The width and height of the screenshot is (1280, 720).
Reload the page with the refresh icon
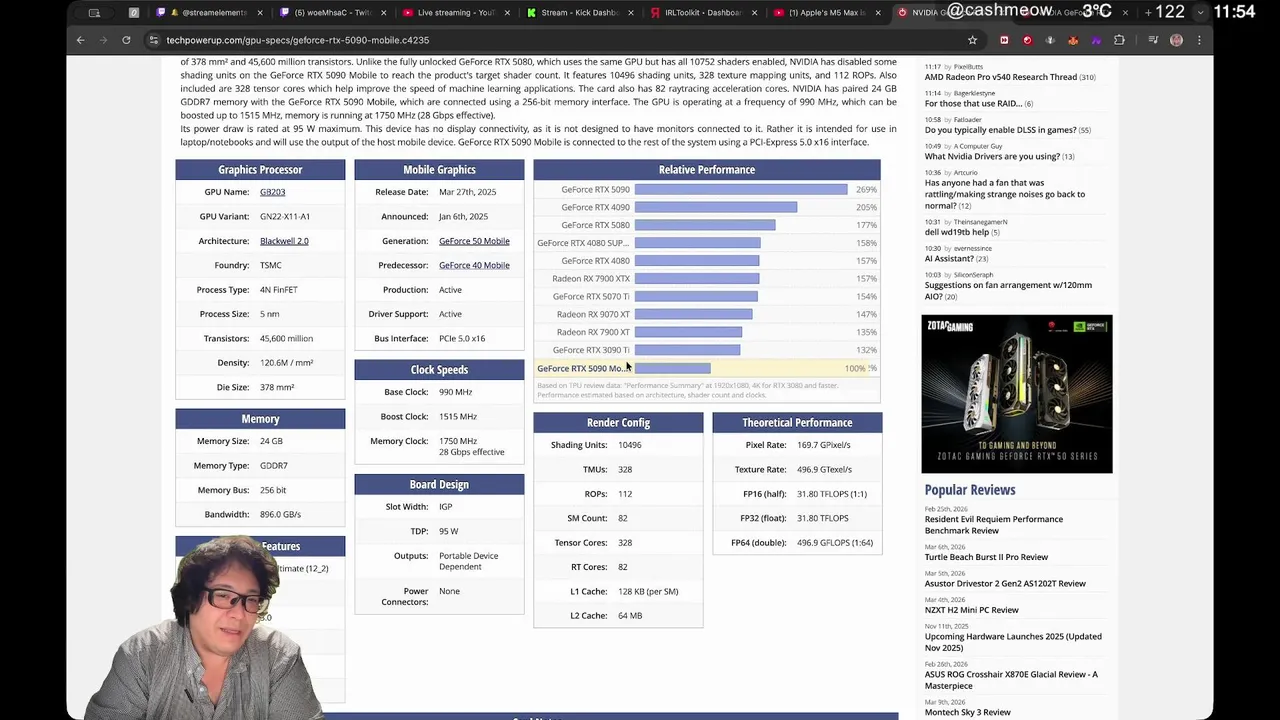pos(126,40)
